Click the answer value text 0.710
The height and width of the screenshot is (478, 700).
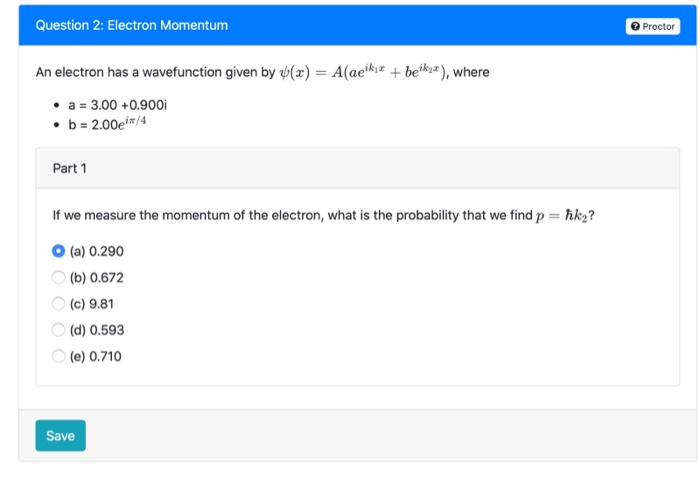pyautogui.click(x=105, y=355)
